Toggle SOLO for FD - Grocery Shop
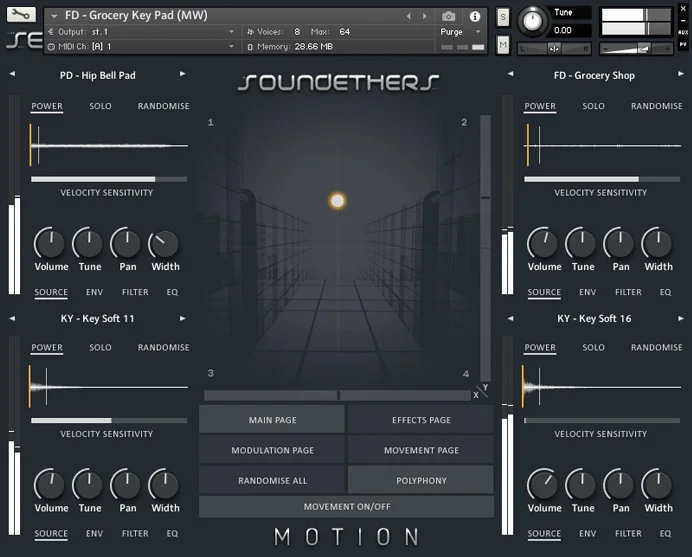This screenshot has width=692, height=557. click(593, 106)
